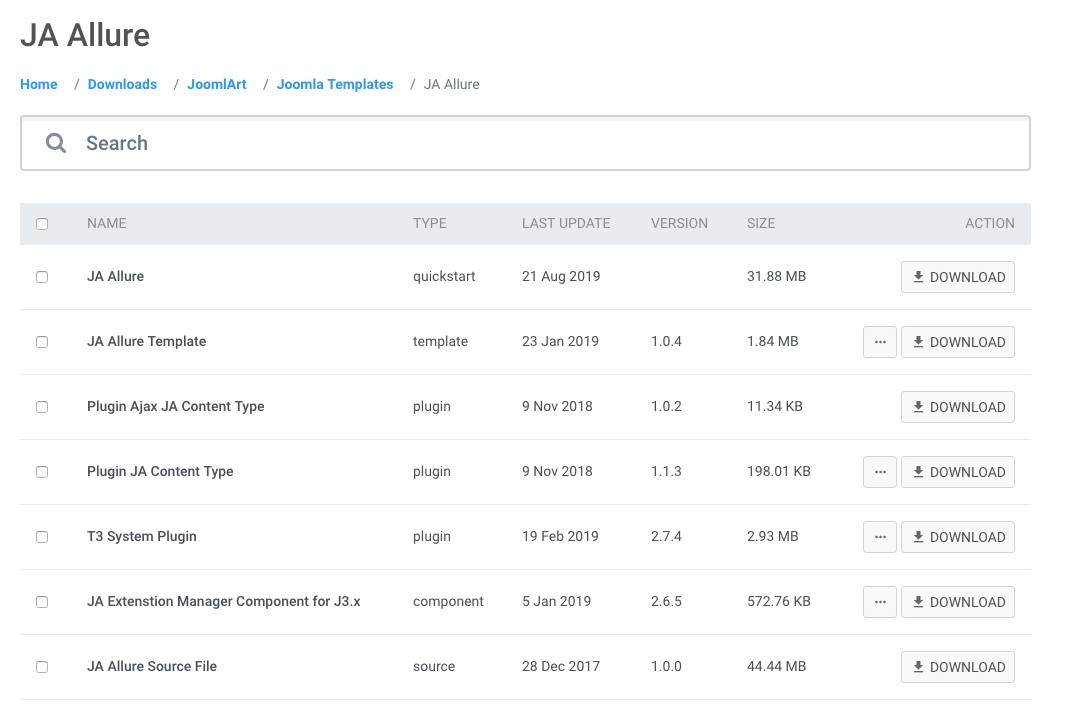Image resolution: width=1079 pixels, height=708 pixels.
Task: Expand options menu for Plugin JA Content Type
Action: pyautogui.click(x=879, y=472)
